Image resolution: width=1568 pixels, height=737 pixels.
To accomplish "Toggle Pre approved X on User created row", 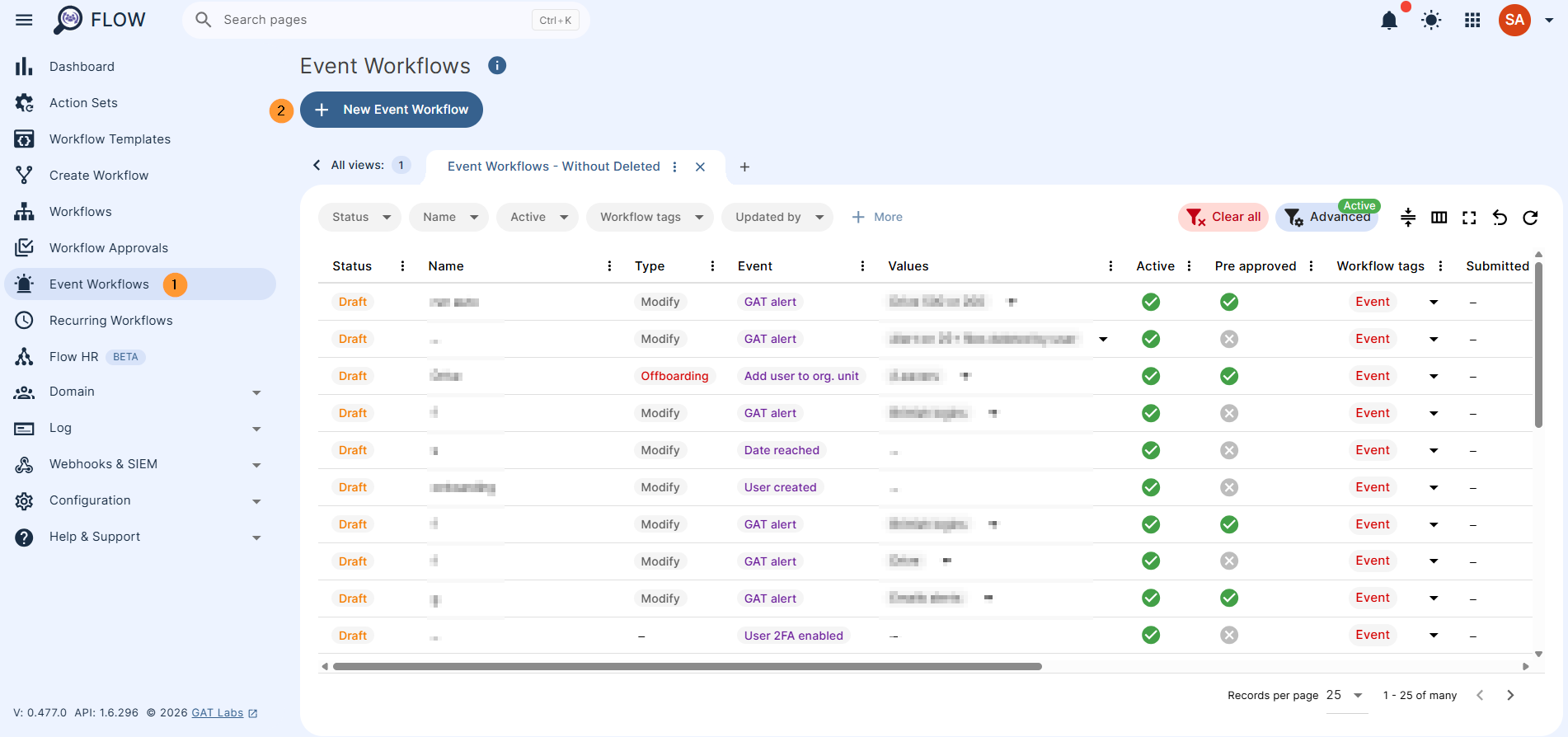I will (x=1229, y=487).
